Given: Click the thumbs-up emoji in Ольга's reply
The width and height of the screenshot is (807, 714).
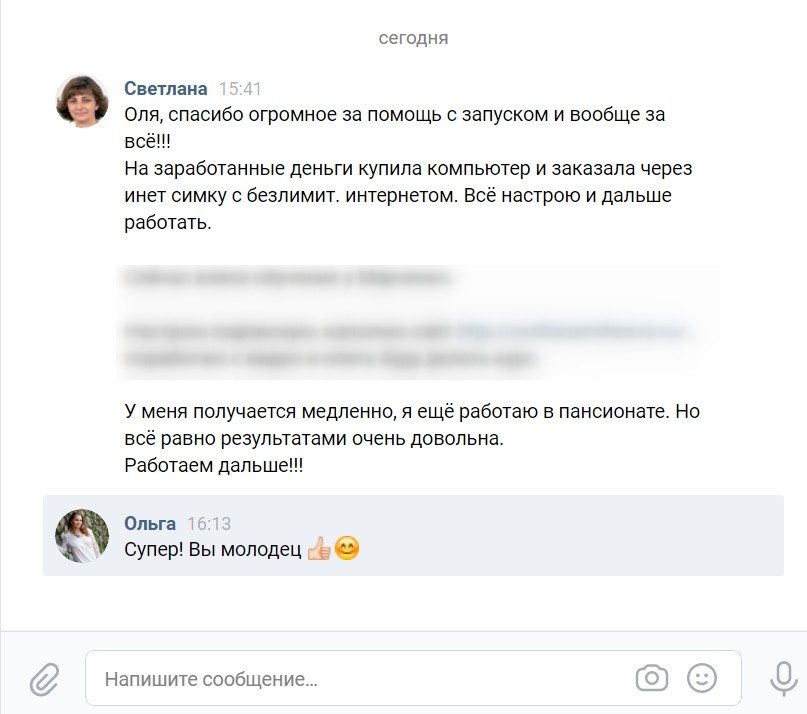Looking at the screenshot, I should pos(319,549).
